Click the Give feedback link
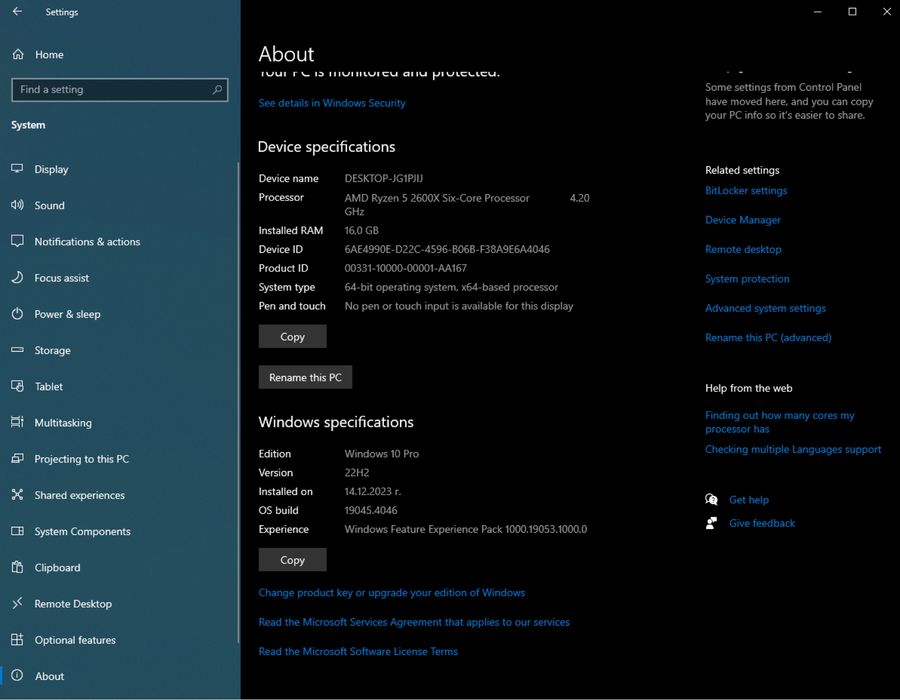The height and width of the screenshot is (700, 900). tap(762, 523)
